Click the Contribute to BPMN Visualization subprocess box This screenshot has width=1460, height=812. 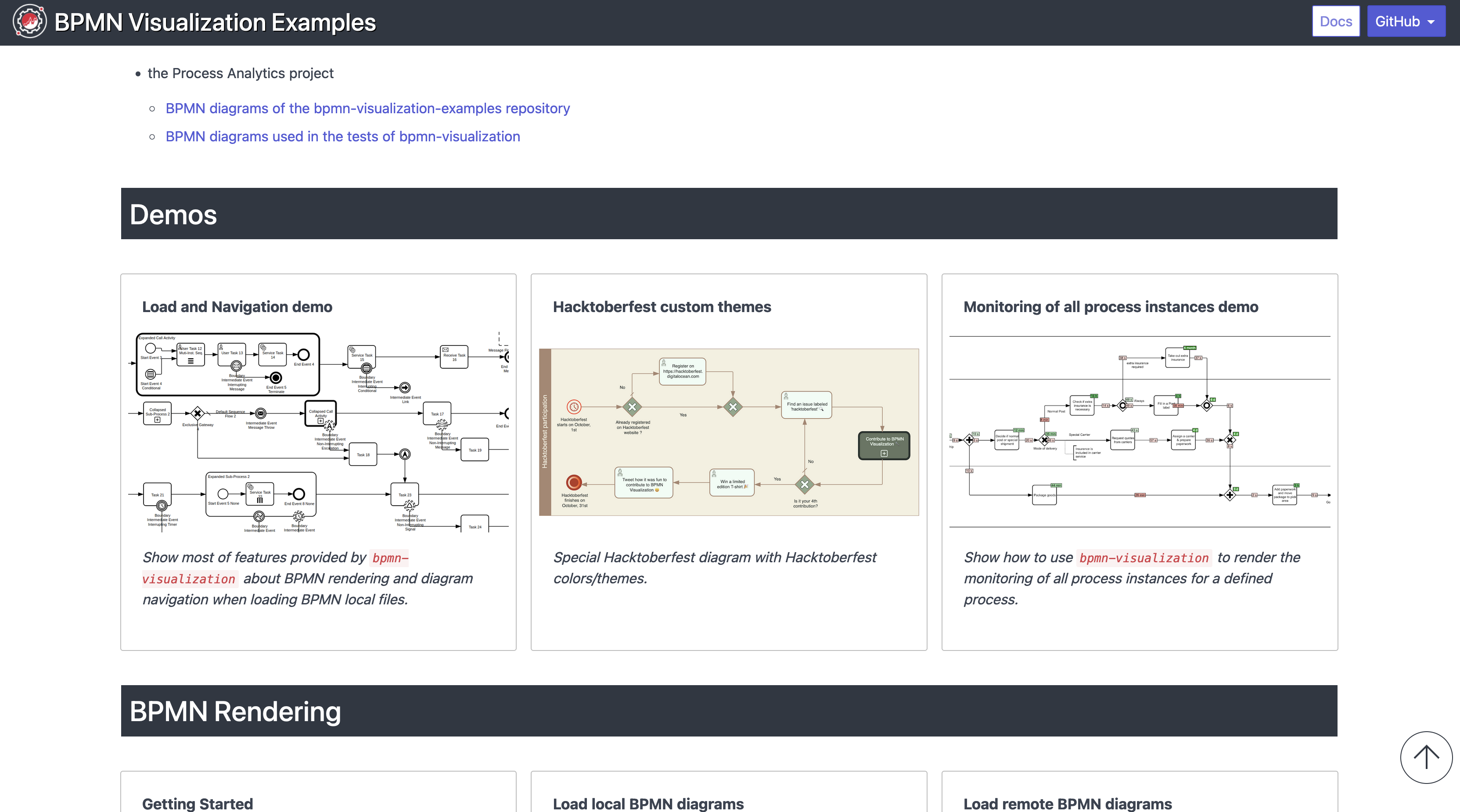point(884,446)
